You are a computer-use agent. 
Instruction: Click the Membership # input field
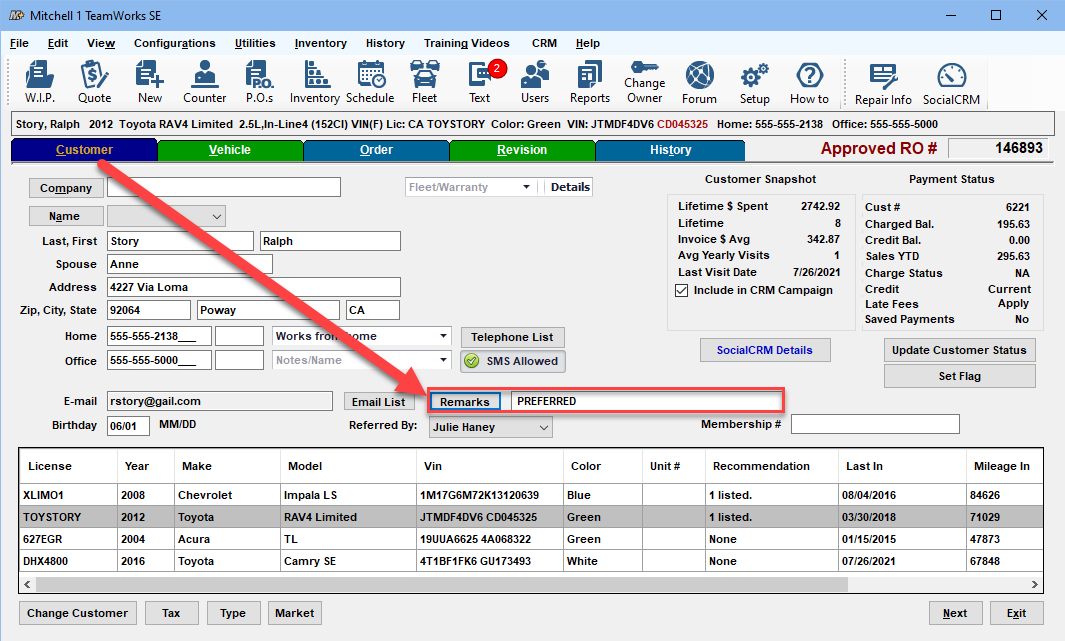click(x=874, y=425)
